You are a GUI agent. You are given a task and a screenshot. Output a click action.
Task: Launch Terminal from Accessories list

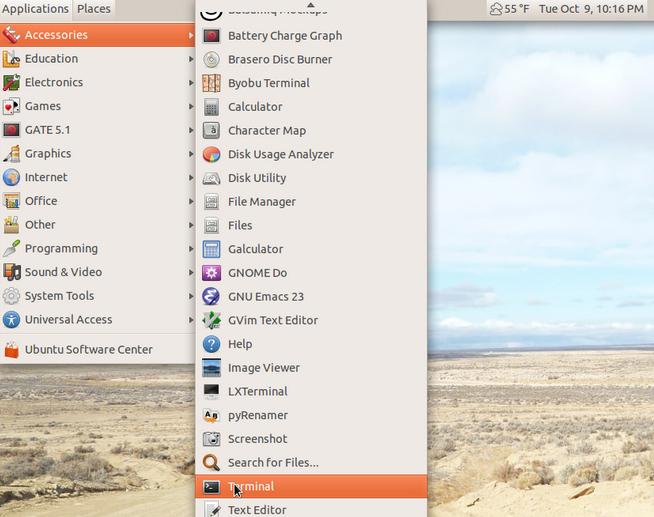(x=251, y=487)
